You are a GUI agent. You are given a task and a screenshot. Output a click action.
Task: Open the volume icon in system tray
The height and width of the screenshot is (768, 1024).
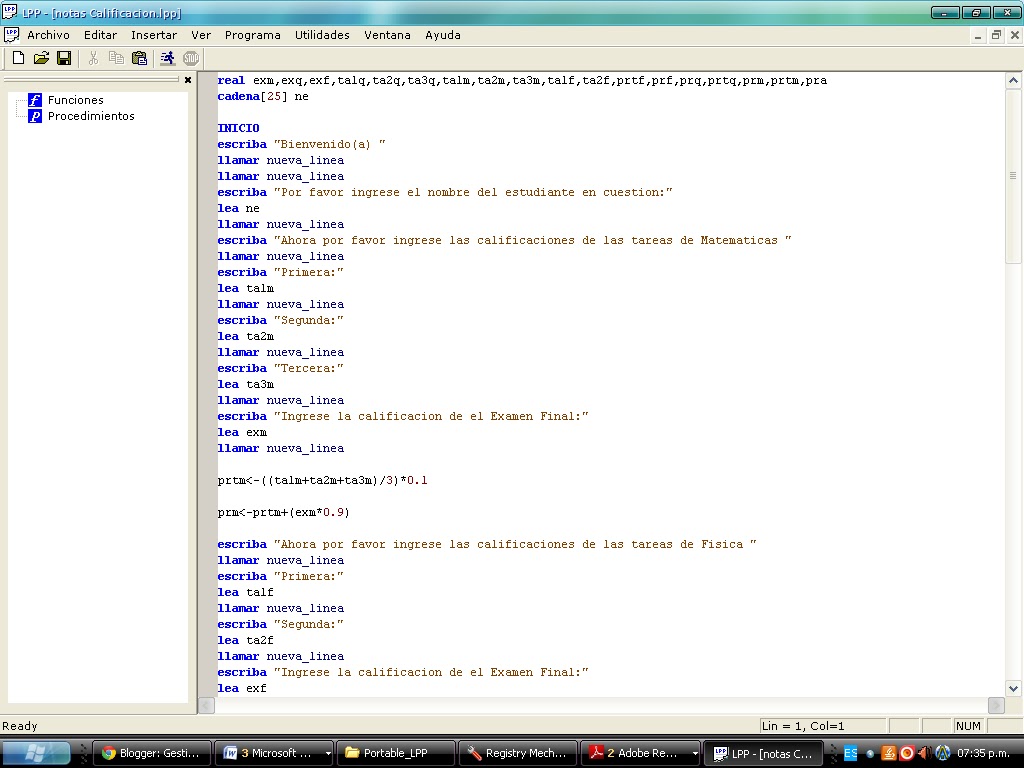tap(925, 753)
